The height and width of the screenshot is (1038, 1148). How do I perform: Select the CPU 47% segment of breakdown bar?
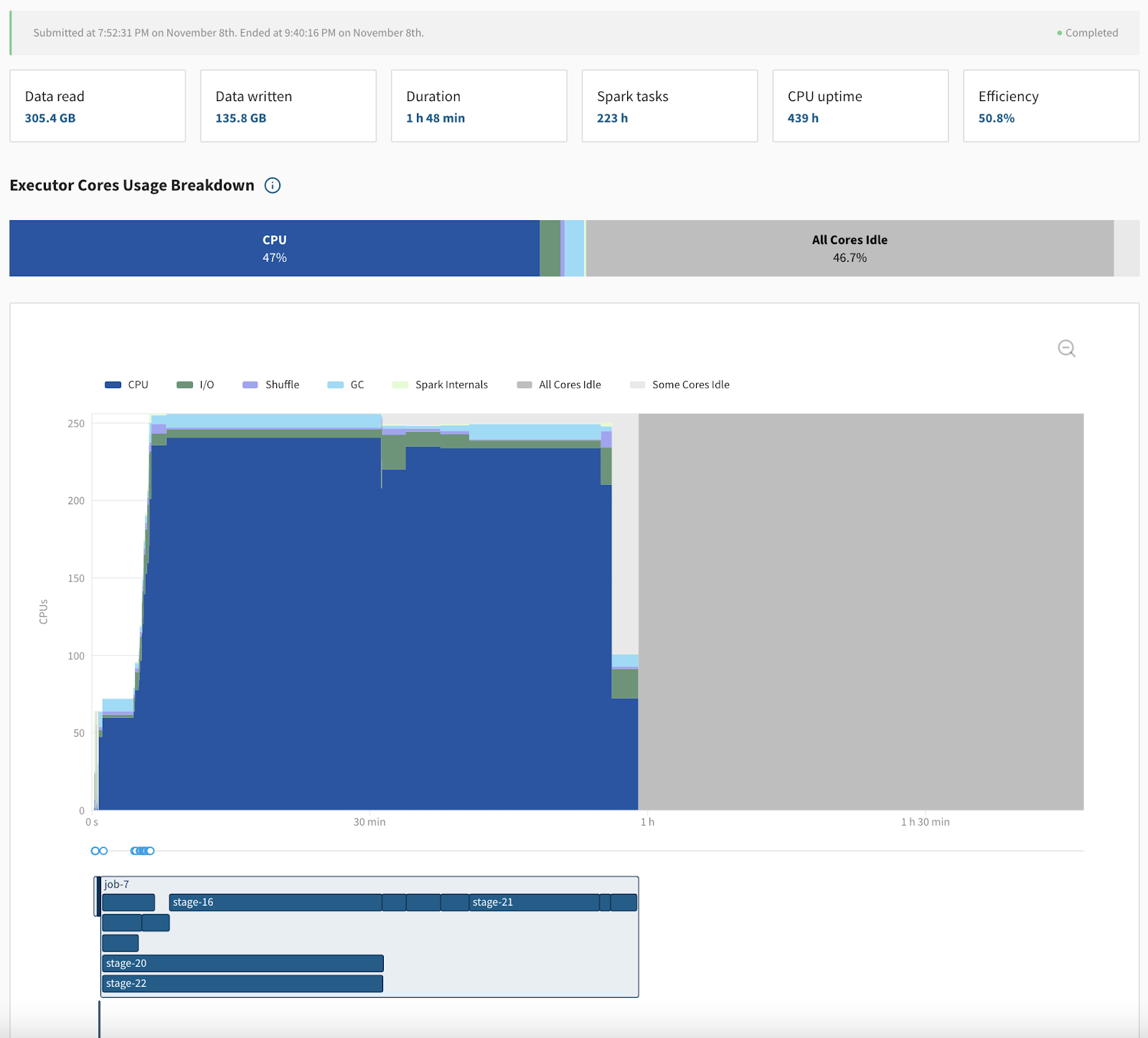click(274, 248)
